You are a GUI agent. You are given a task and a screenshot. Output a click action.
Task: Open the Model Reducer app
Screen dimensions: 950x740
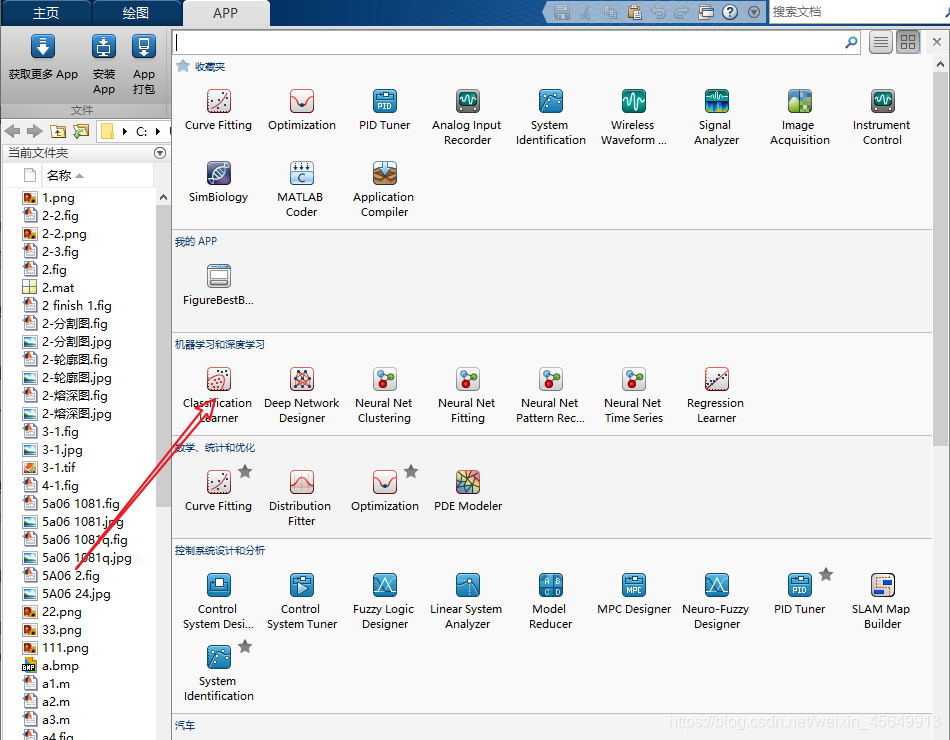pyautogui.click(x=550, y=601)
